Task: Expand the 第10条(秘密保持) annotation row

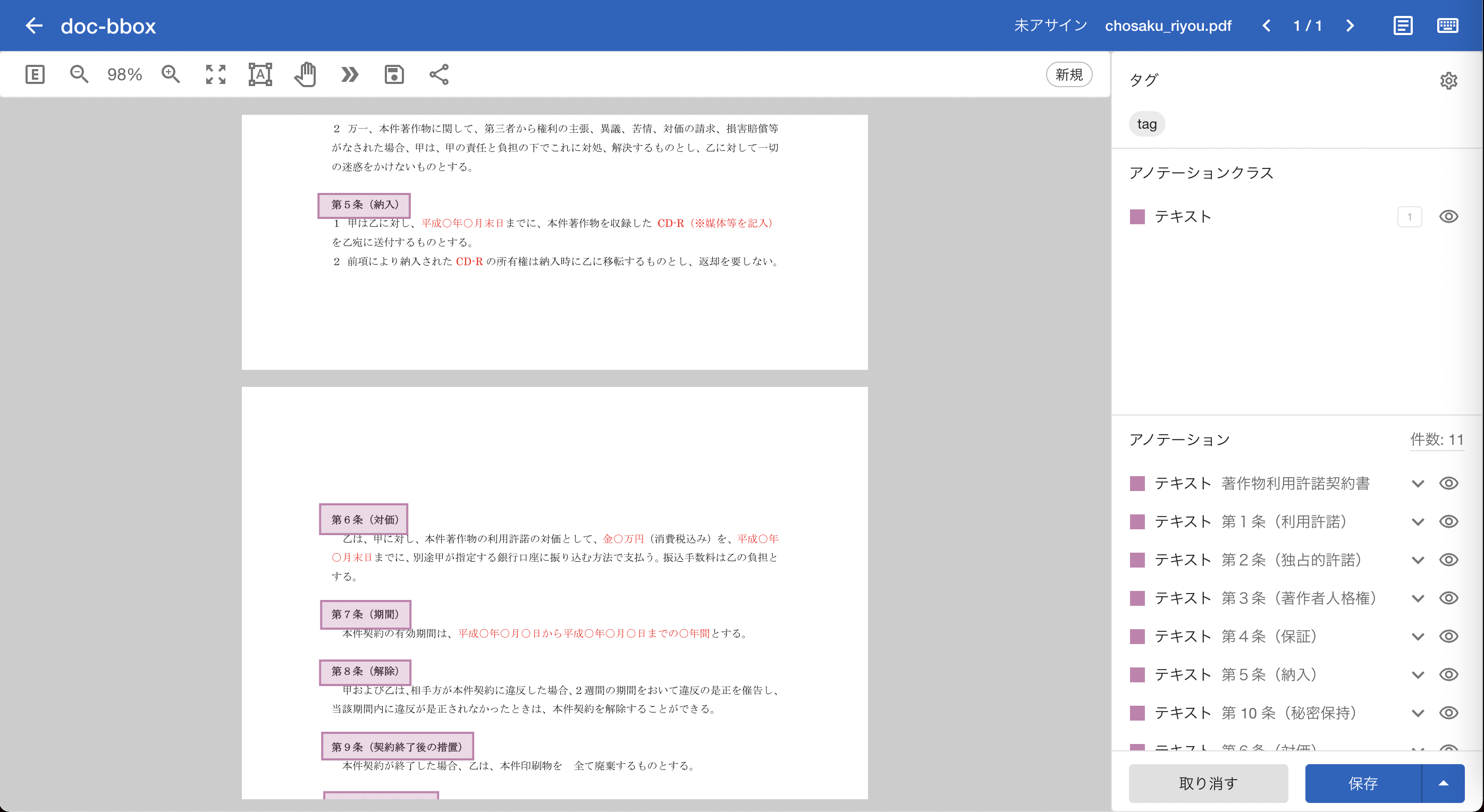Action: (x=1418, y=714)
